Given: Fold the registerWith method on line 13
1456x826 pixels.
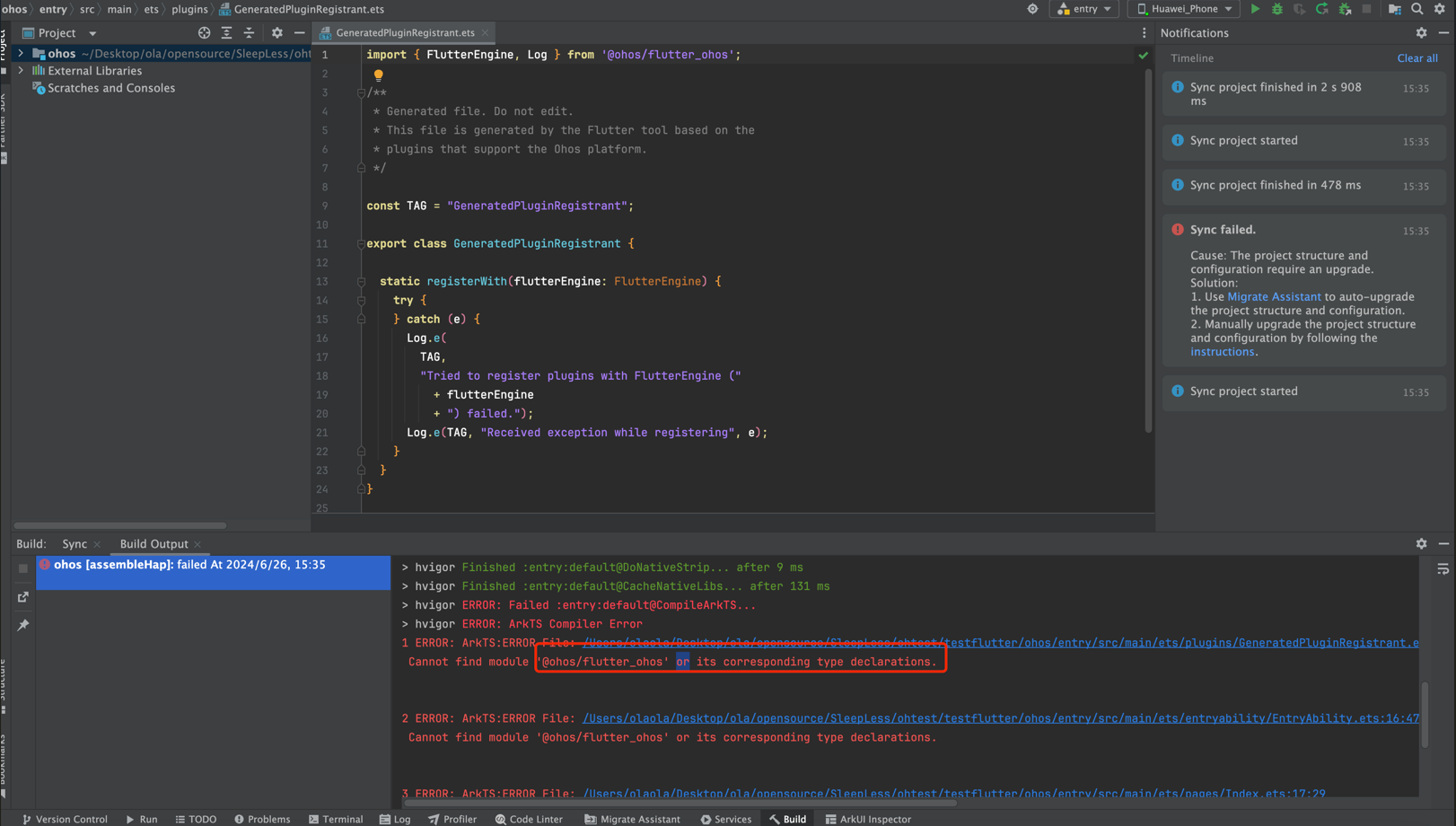Looking at the screenshot, I should [x=361, y=282].
